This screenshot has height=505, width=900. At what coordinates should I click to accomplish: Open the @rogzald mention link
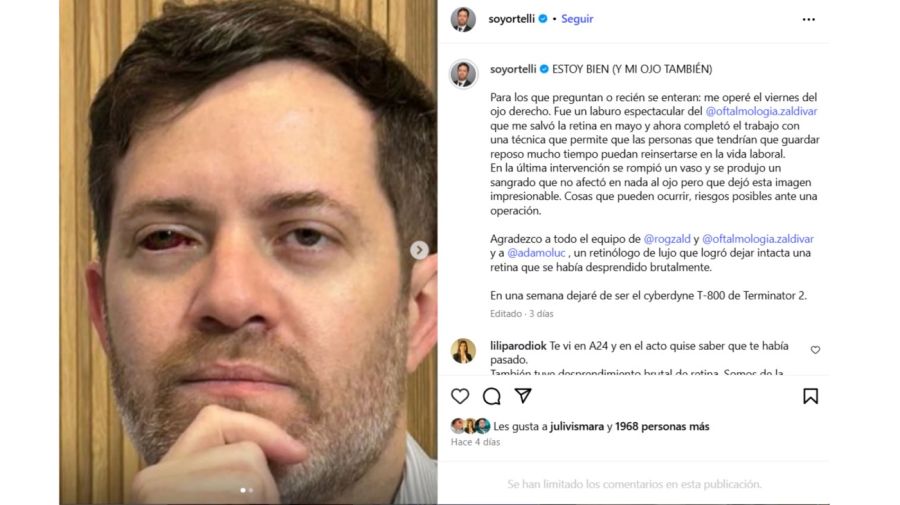(x=667, y=239)
